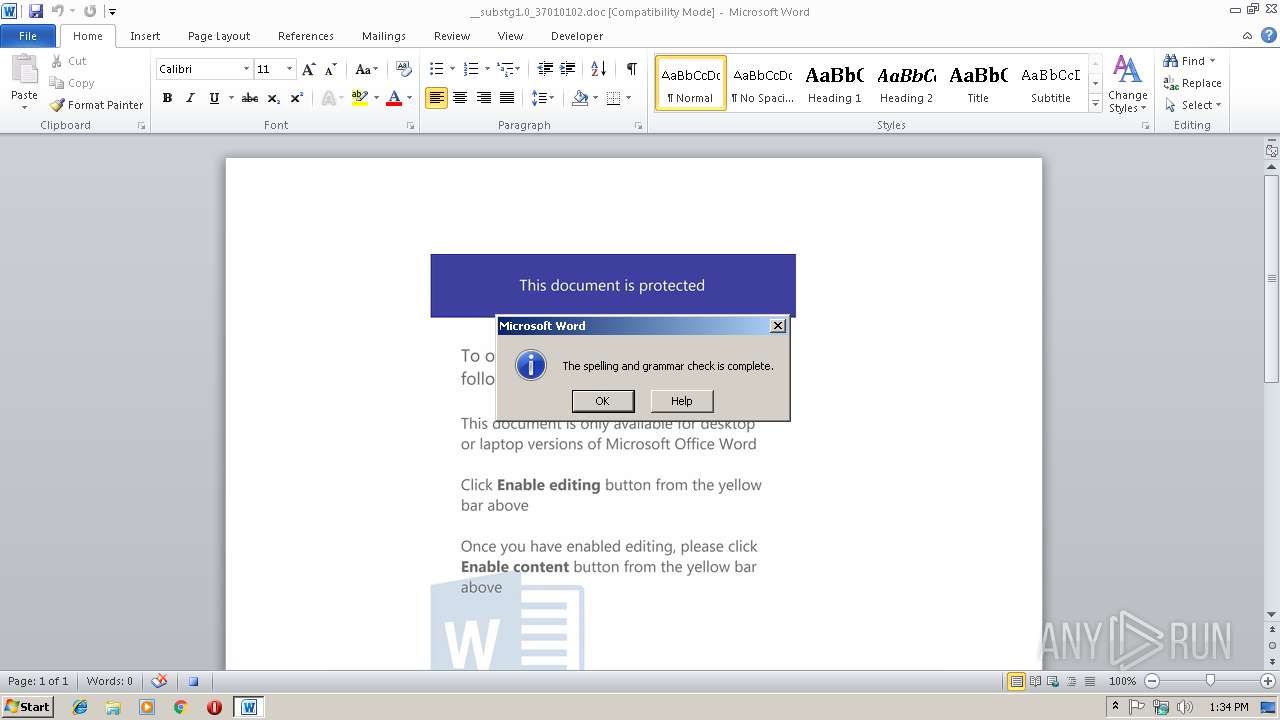Launch Internet Explorer from the taskbar
This screenshot has width=1280, height=720.
pyautogui.click(x=80, y=707)
